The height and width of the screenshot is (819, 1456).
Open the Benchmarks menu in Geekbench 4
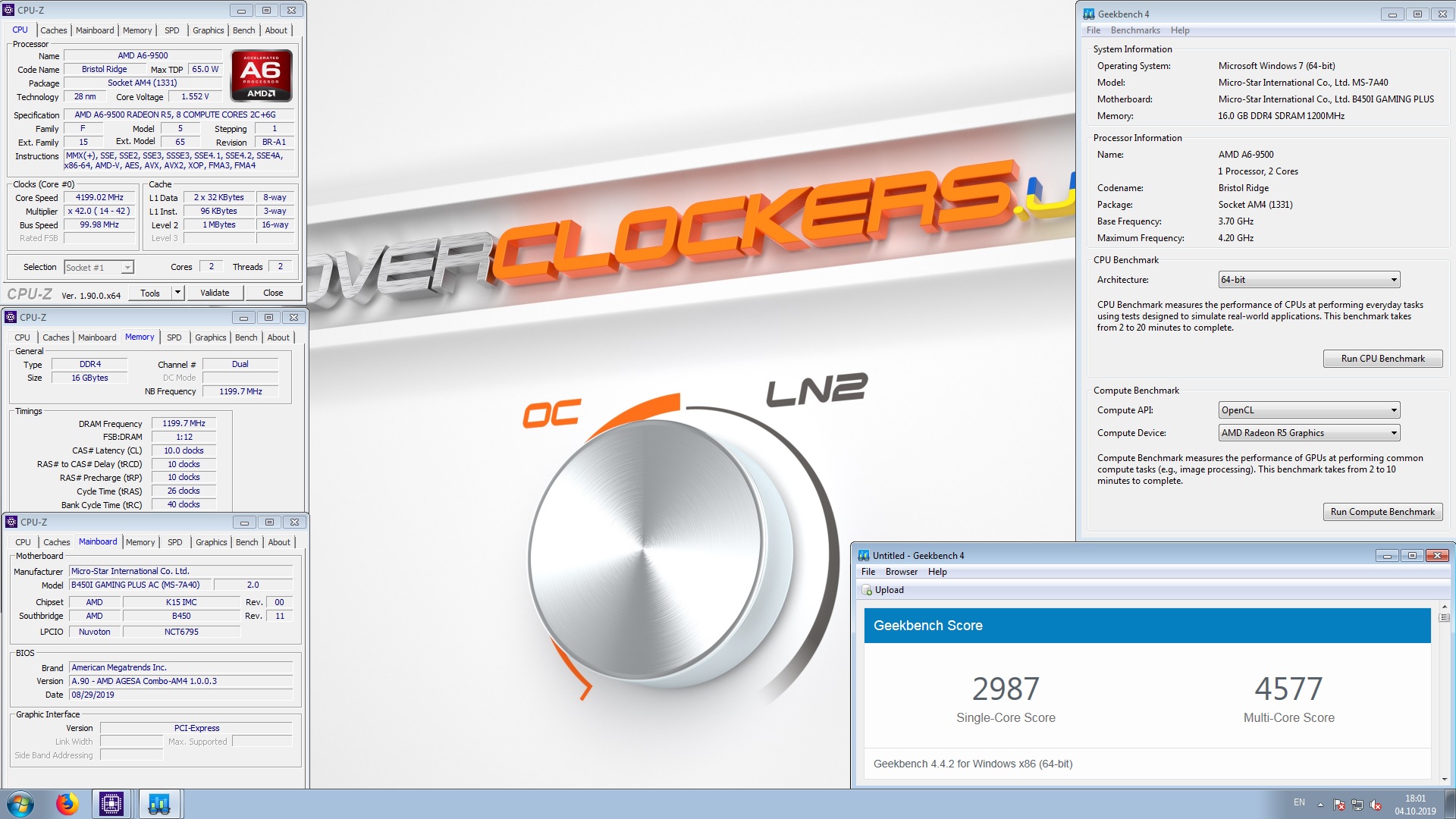point(1135,30)
